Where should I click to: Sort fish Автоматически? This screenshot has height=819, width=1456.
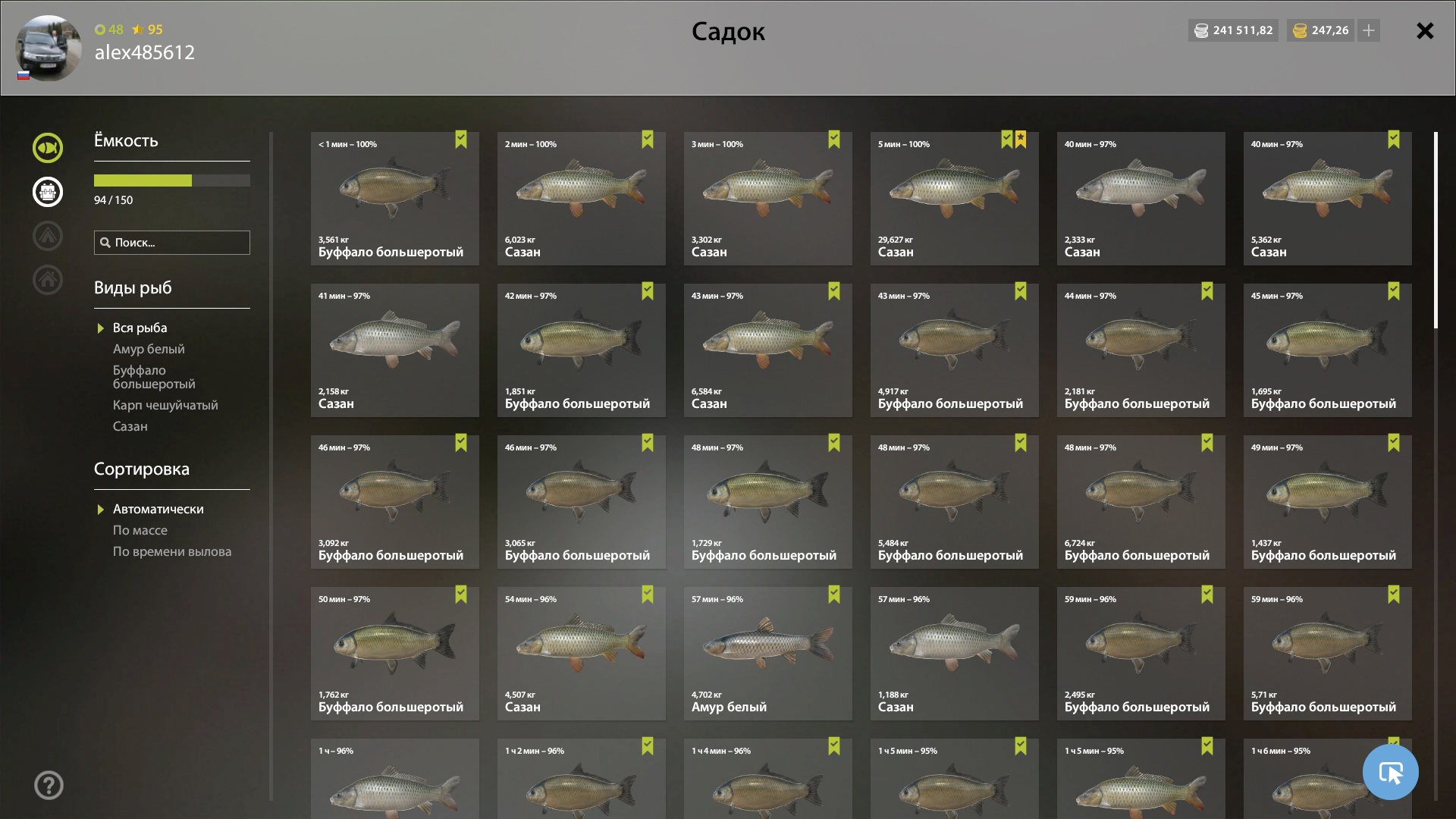click(x=158, y=509)
